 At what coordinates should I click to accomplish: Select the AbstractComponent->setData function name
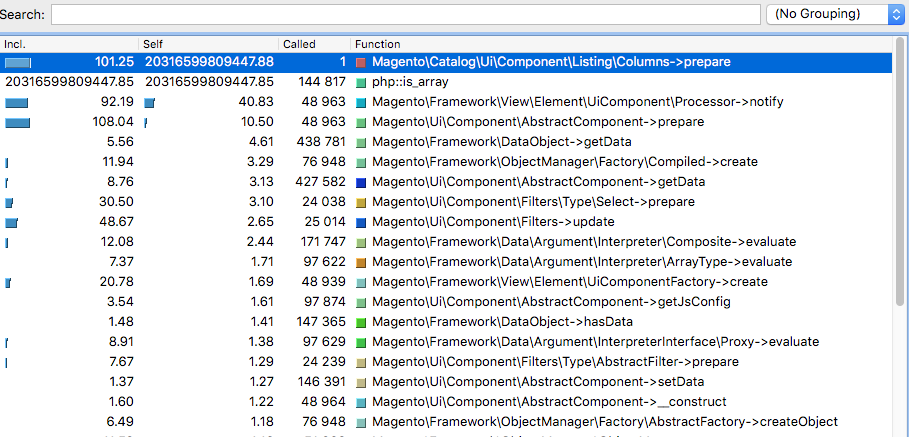tap(538, 382)
